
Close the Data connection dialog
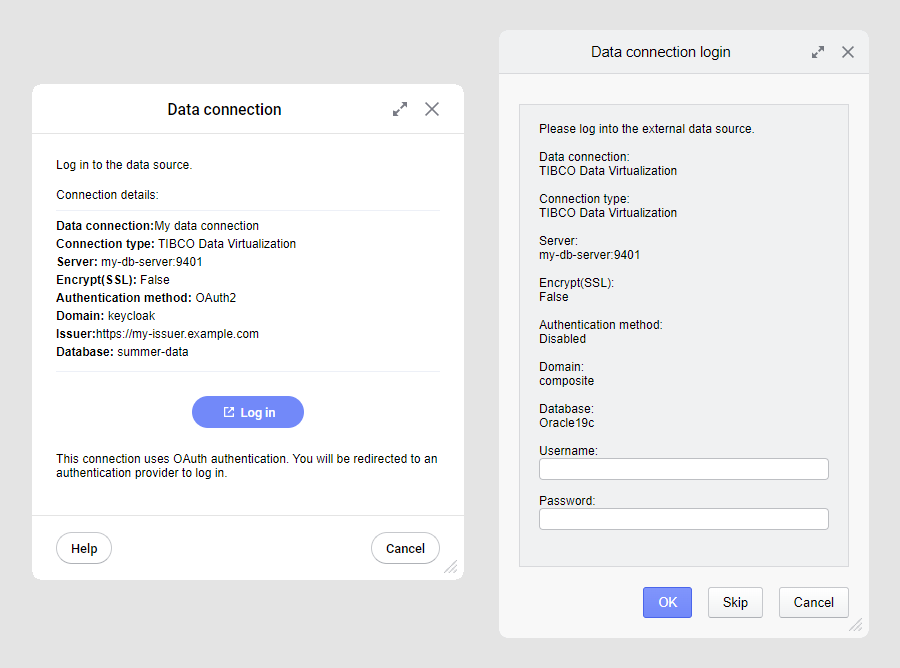[x=432, y=109]
